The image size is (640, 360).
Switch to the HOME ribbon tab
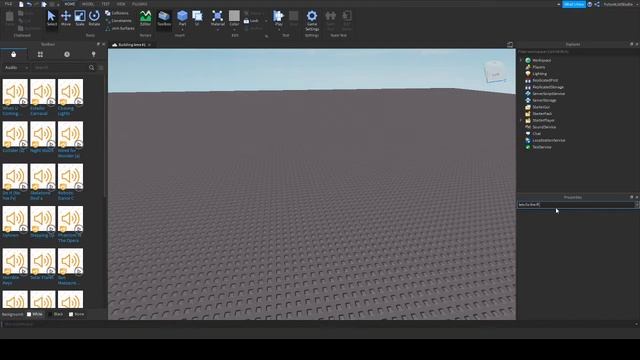click(x=70, y=4)
